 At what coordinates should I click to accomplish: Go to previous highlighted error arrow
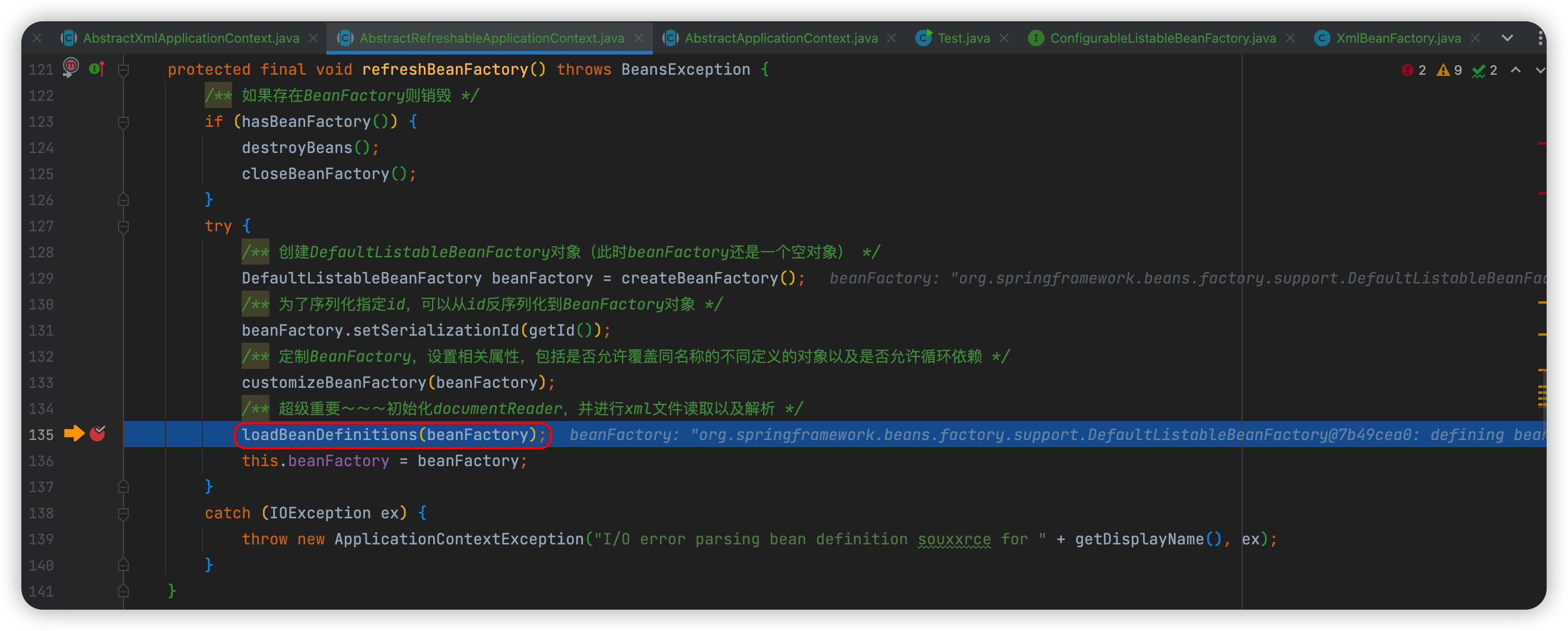click(x=1516, y=70)
